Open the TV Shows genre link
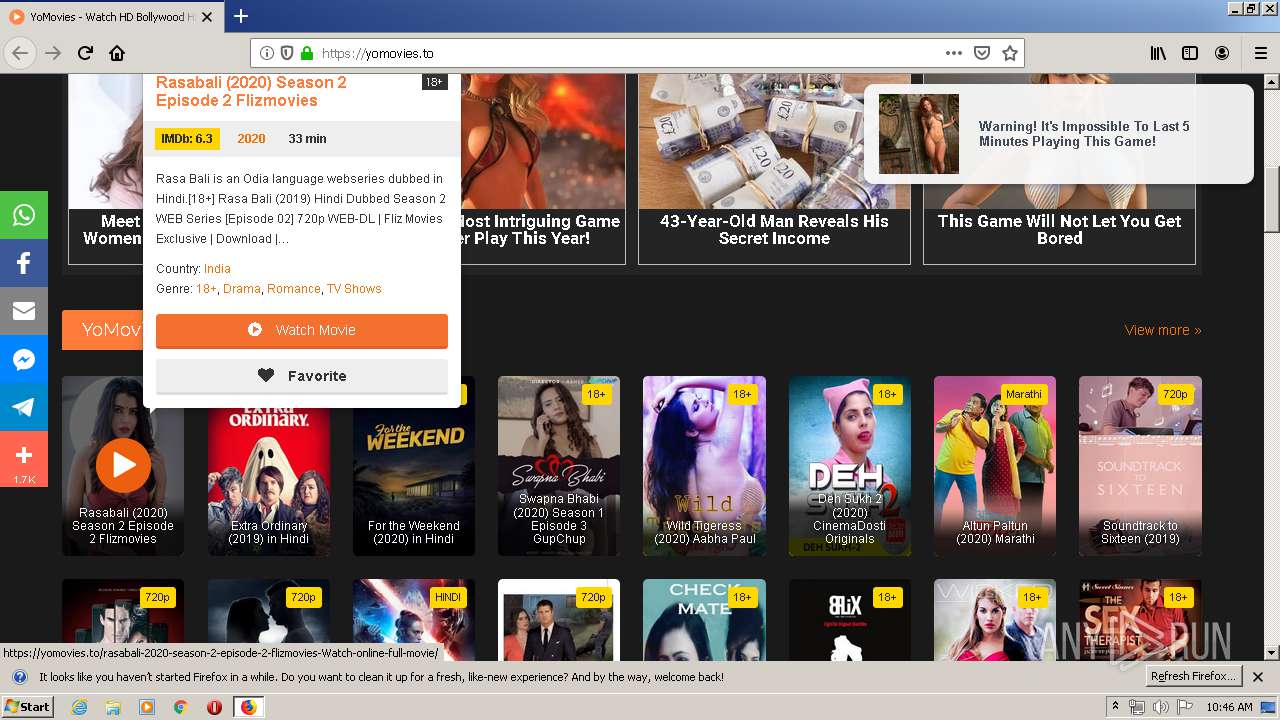The height and width of the screenshot is (720, 1280). pos(354,289)
